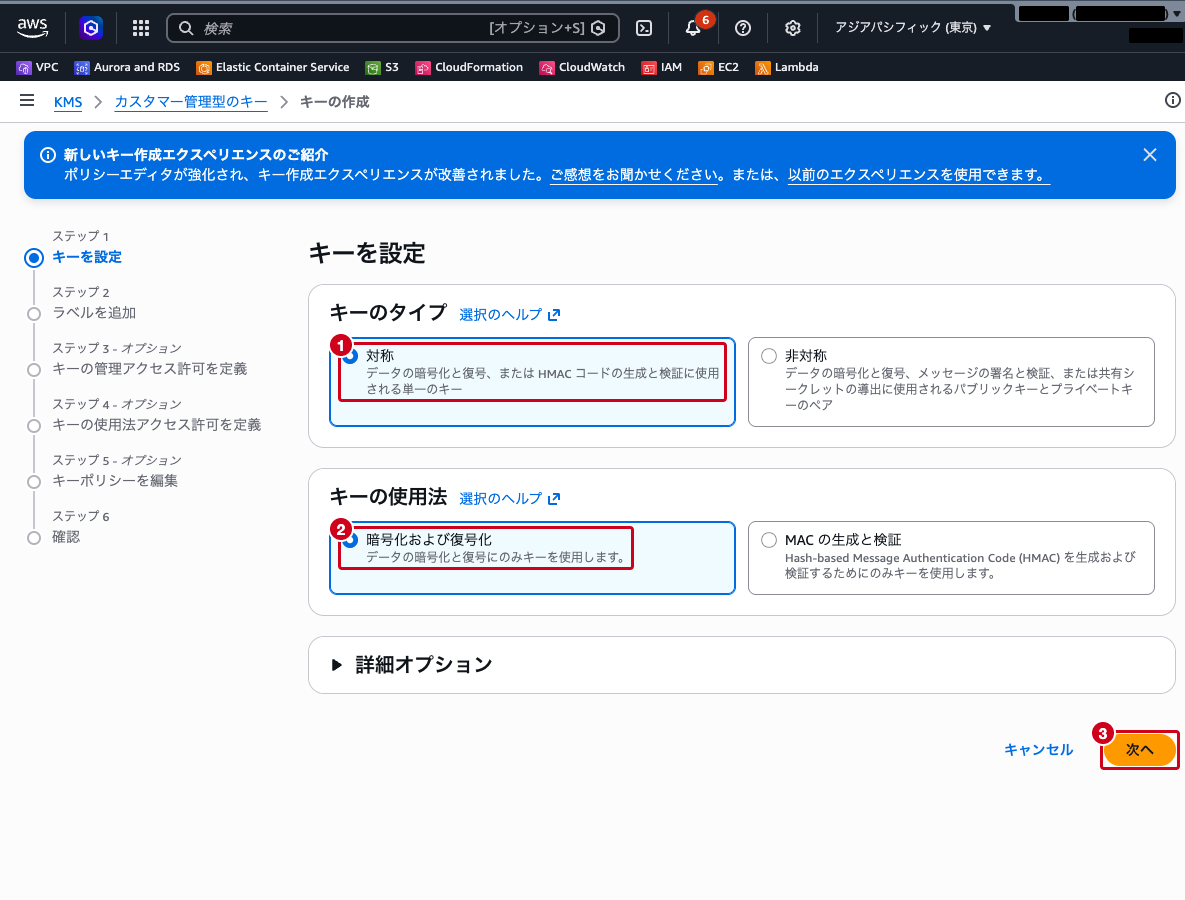The width and height of the screenshot is (1185, 900).
Task: Select step 6 確認
Action: pos(66,537)
